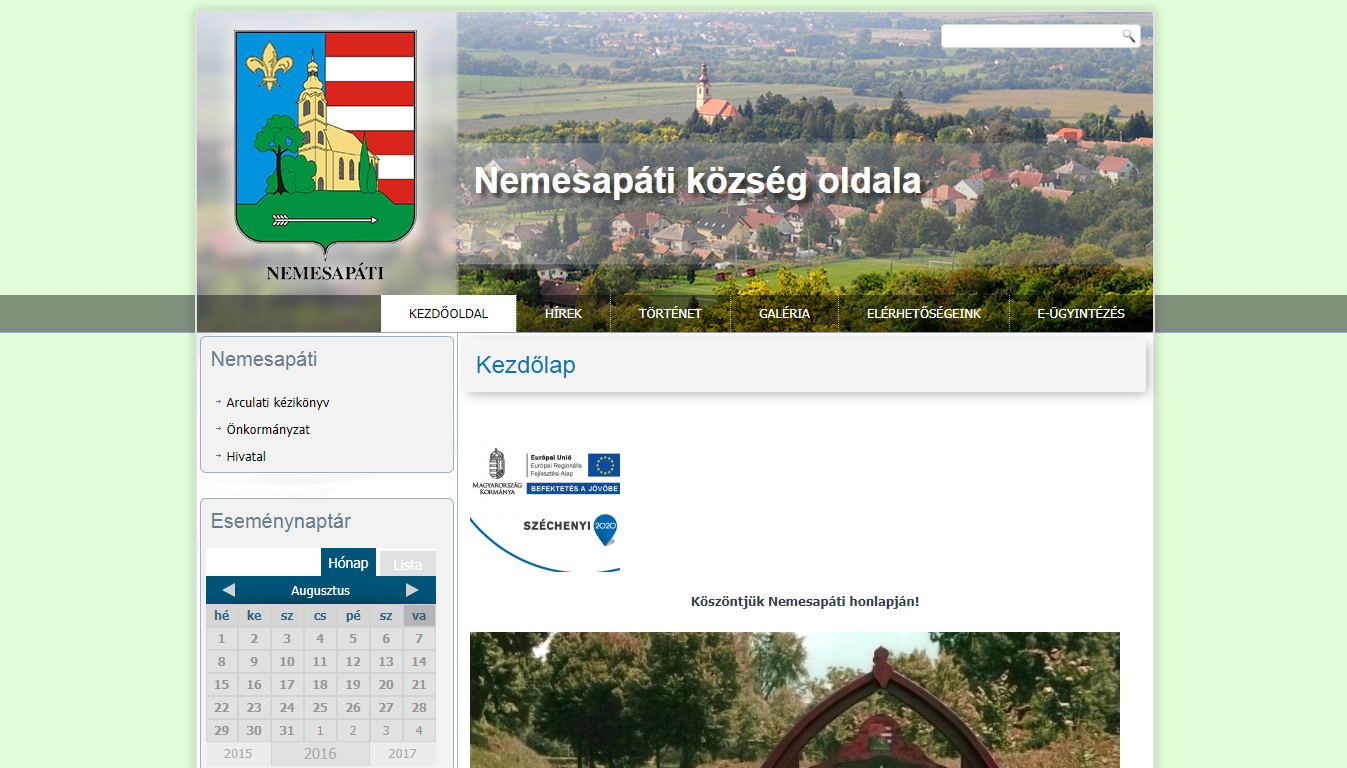This screenshot has height=768, width=1347.
Task: Click the Augusztus month label
Action: click(x=320, y=591)
